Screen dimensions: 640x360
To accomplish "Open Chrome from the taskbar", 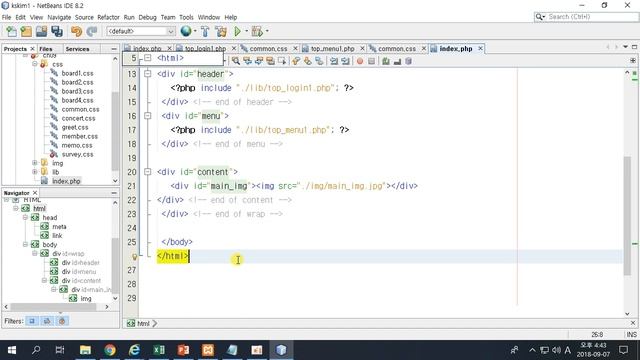I will (x=110, y=350).
